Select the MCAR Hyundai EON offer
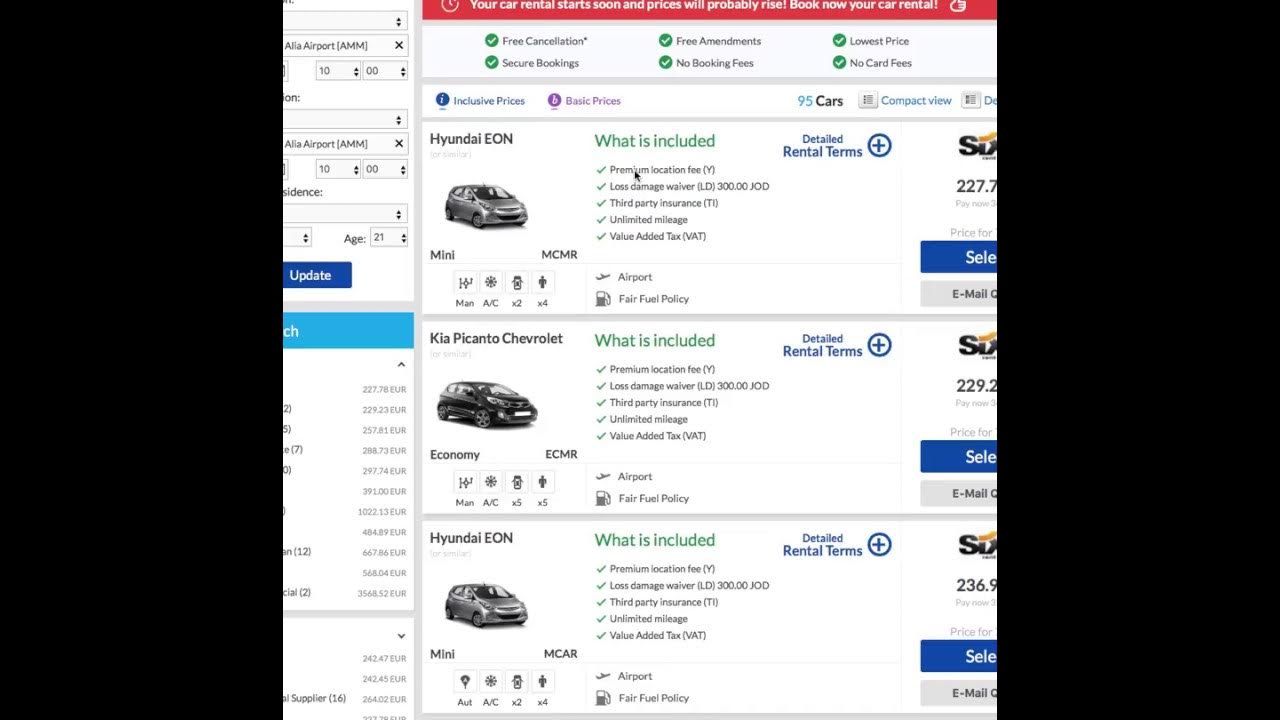Image resolution: width=1280 pixels, height=720 pixels. (959, 656)
